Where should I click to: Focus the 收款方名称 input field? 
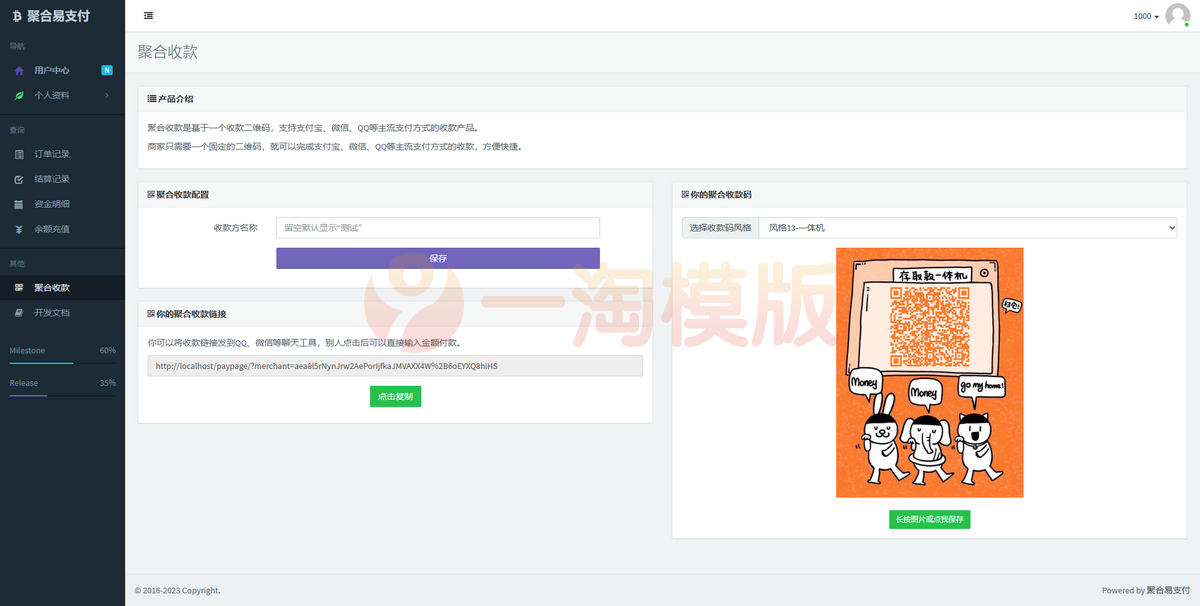point(438,228)
